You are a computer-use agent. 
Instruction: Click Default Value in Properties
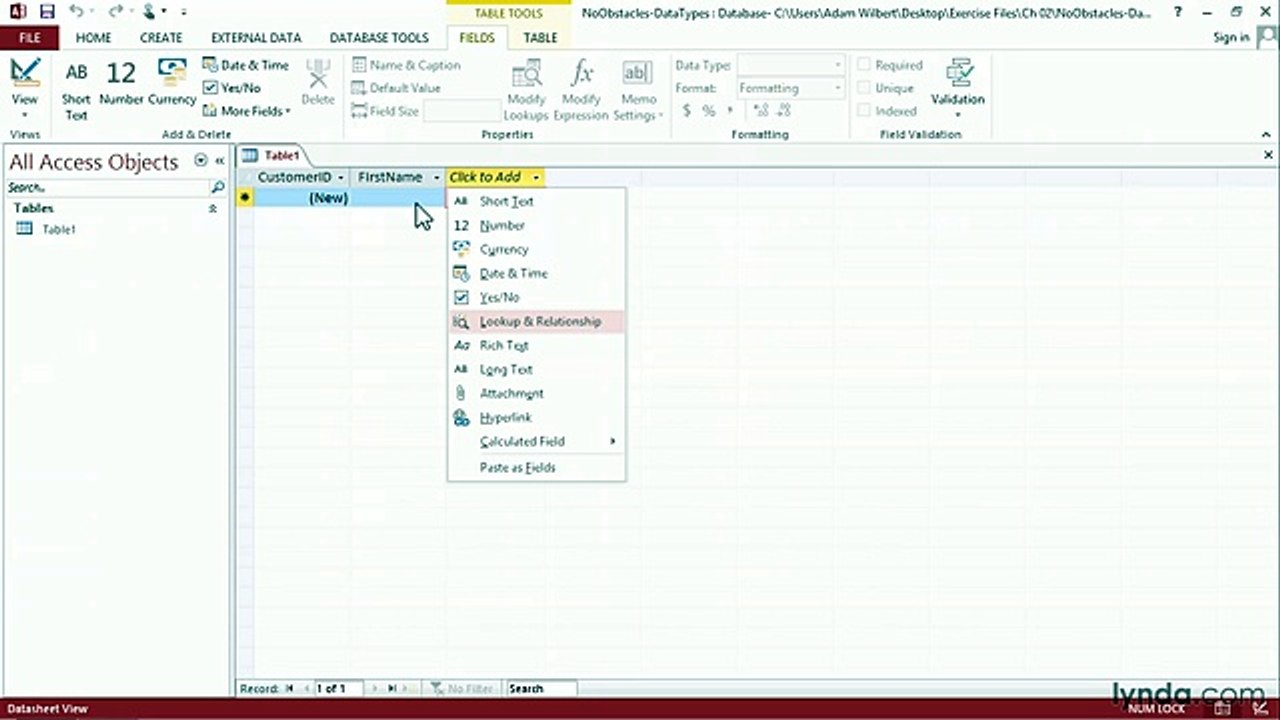point(396,88)
